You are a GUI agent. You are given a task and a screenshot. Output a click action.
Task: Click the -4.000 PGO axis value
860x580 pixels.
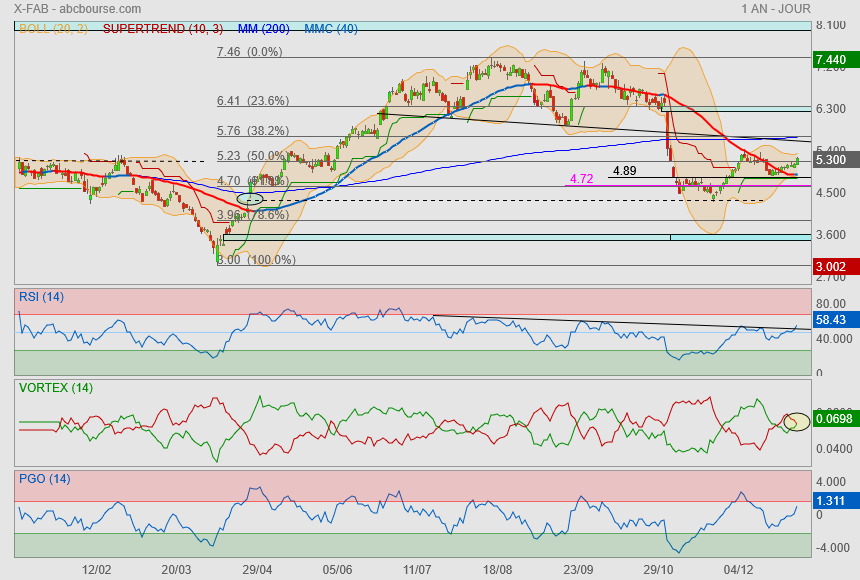click(x=832, y=548)
